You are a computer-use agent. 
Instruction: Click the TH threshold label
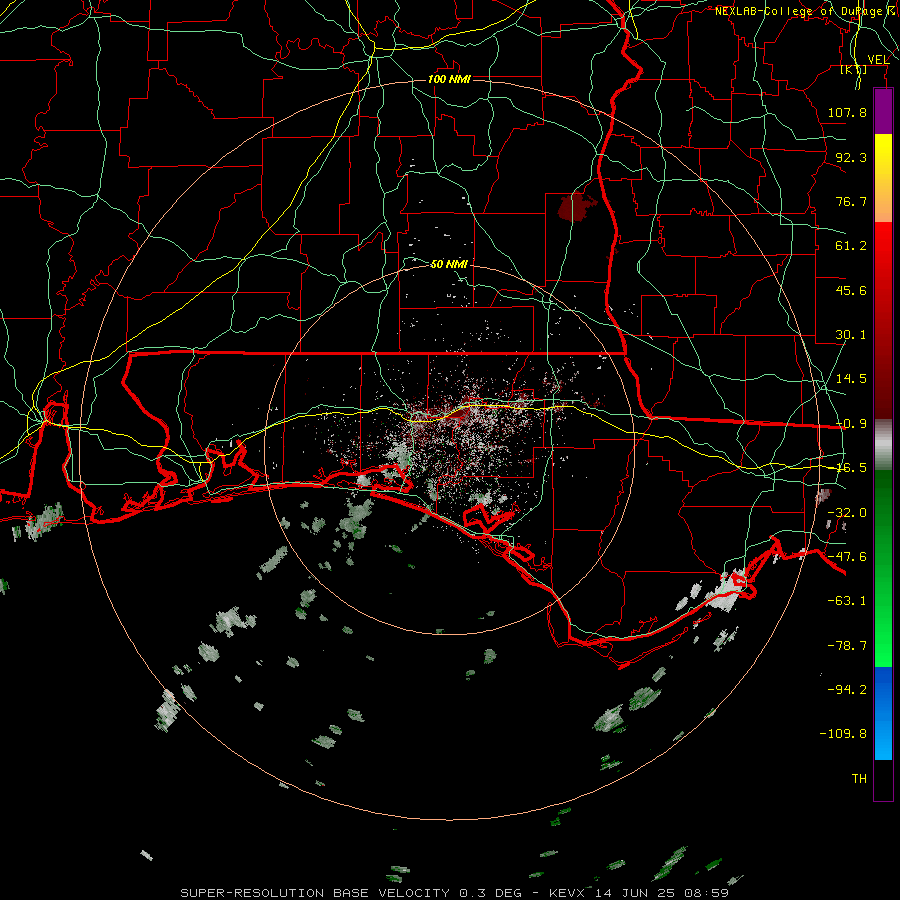click(x=859, y=778)
